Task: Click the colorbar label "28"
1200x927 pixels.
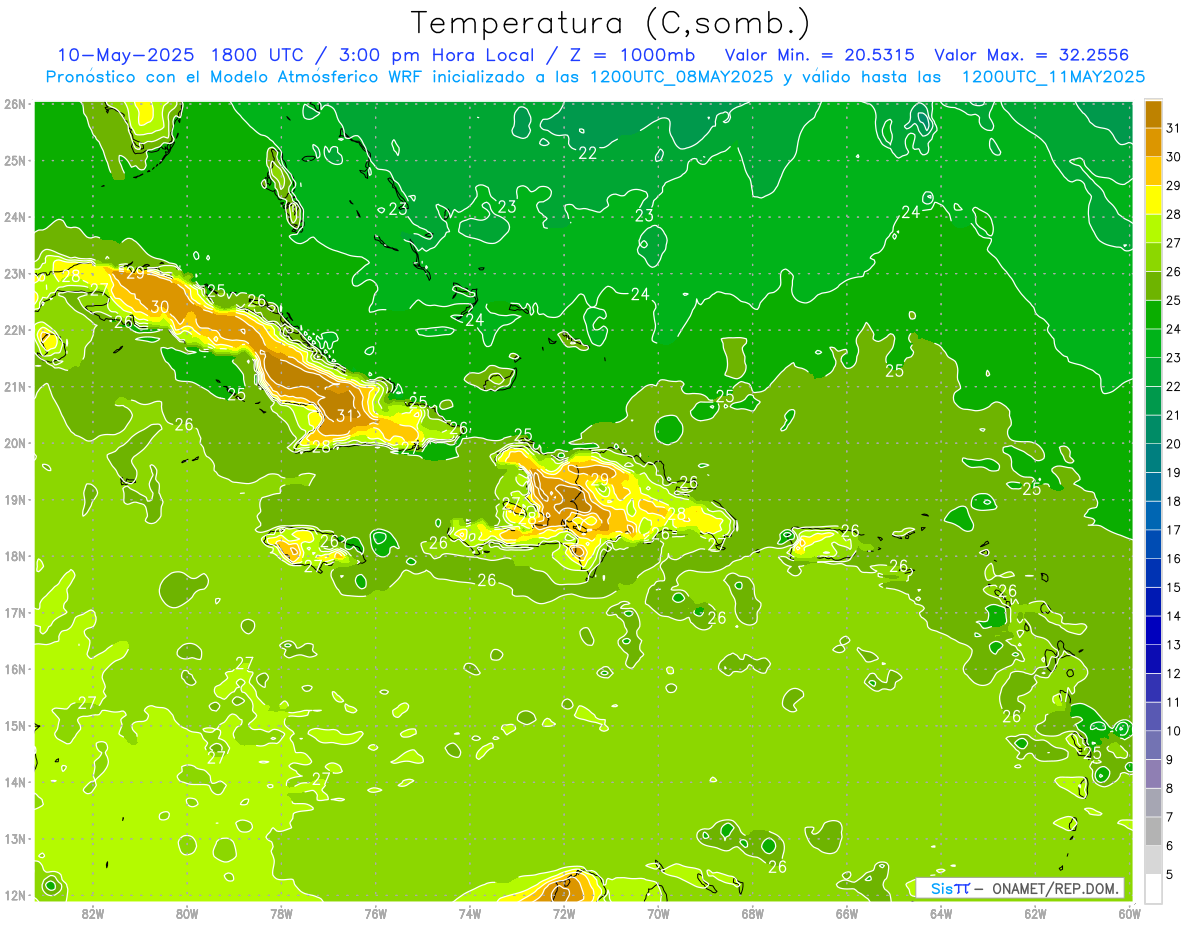Action: tap(1173, 214)
